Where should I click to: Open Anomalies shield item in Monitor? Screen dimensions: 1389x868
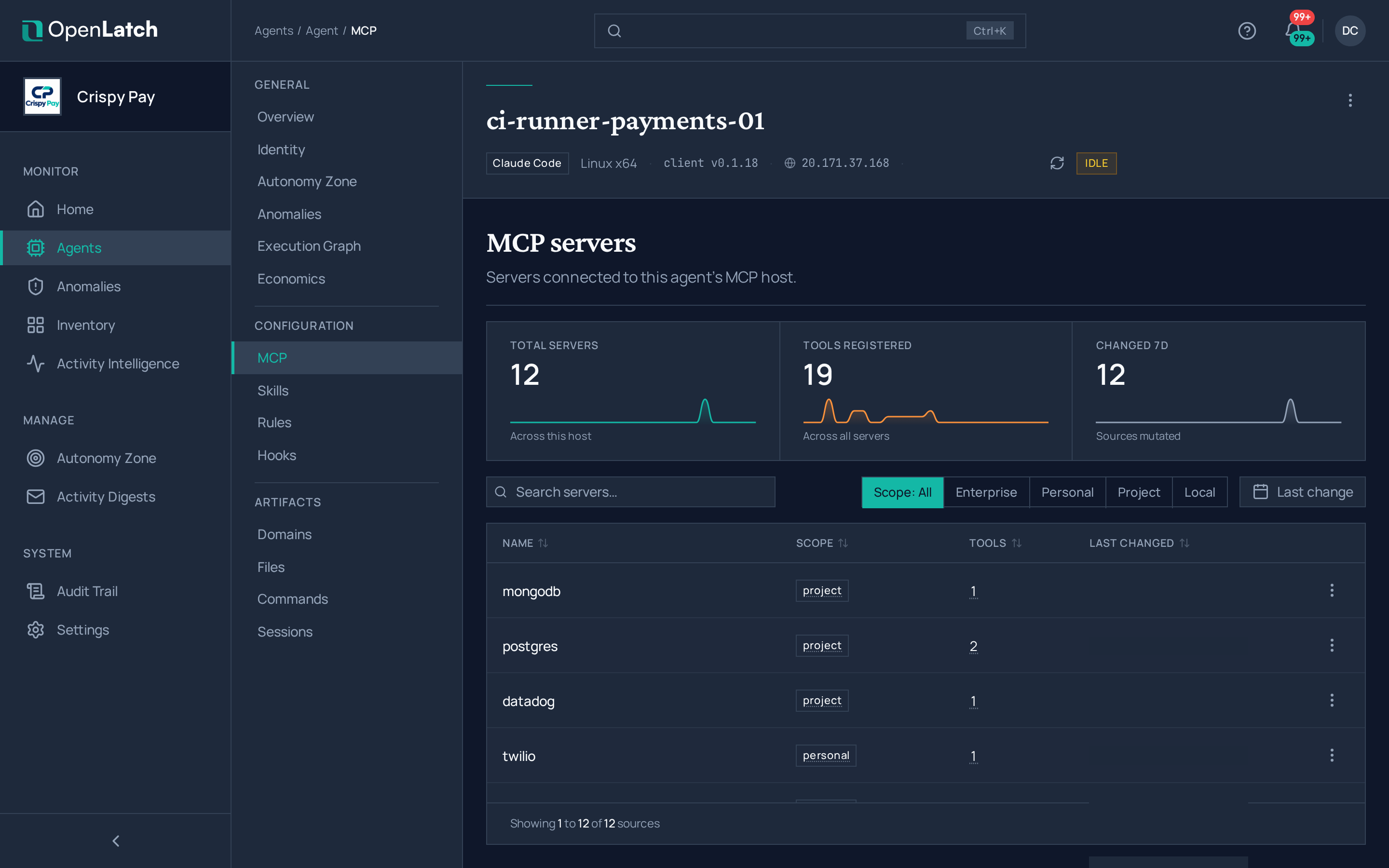click(x=116, y=286)
